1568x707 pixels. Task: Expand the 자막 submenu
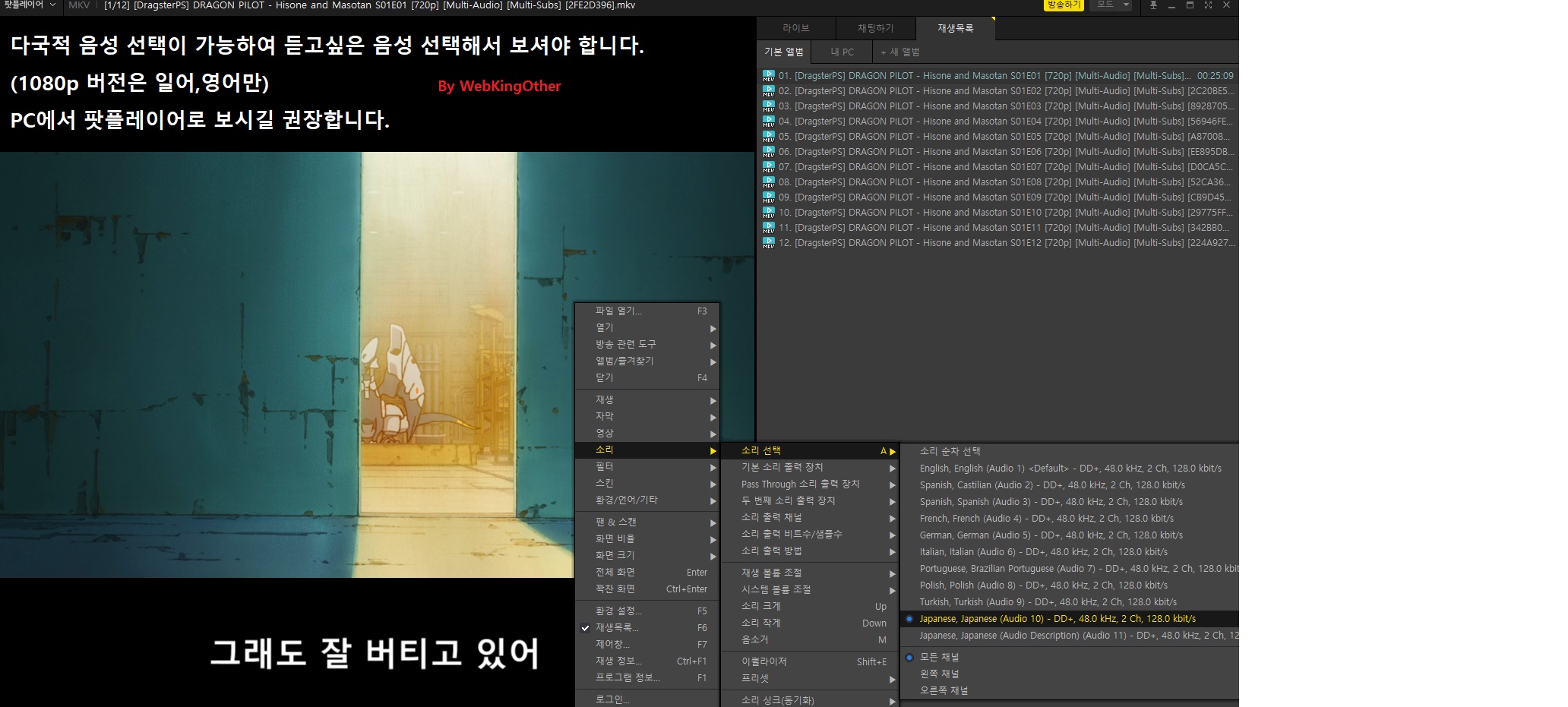[647, 417]
